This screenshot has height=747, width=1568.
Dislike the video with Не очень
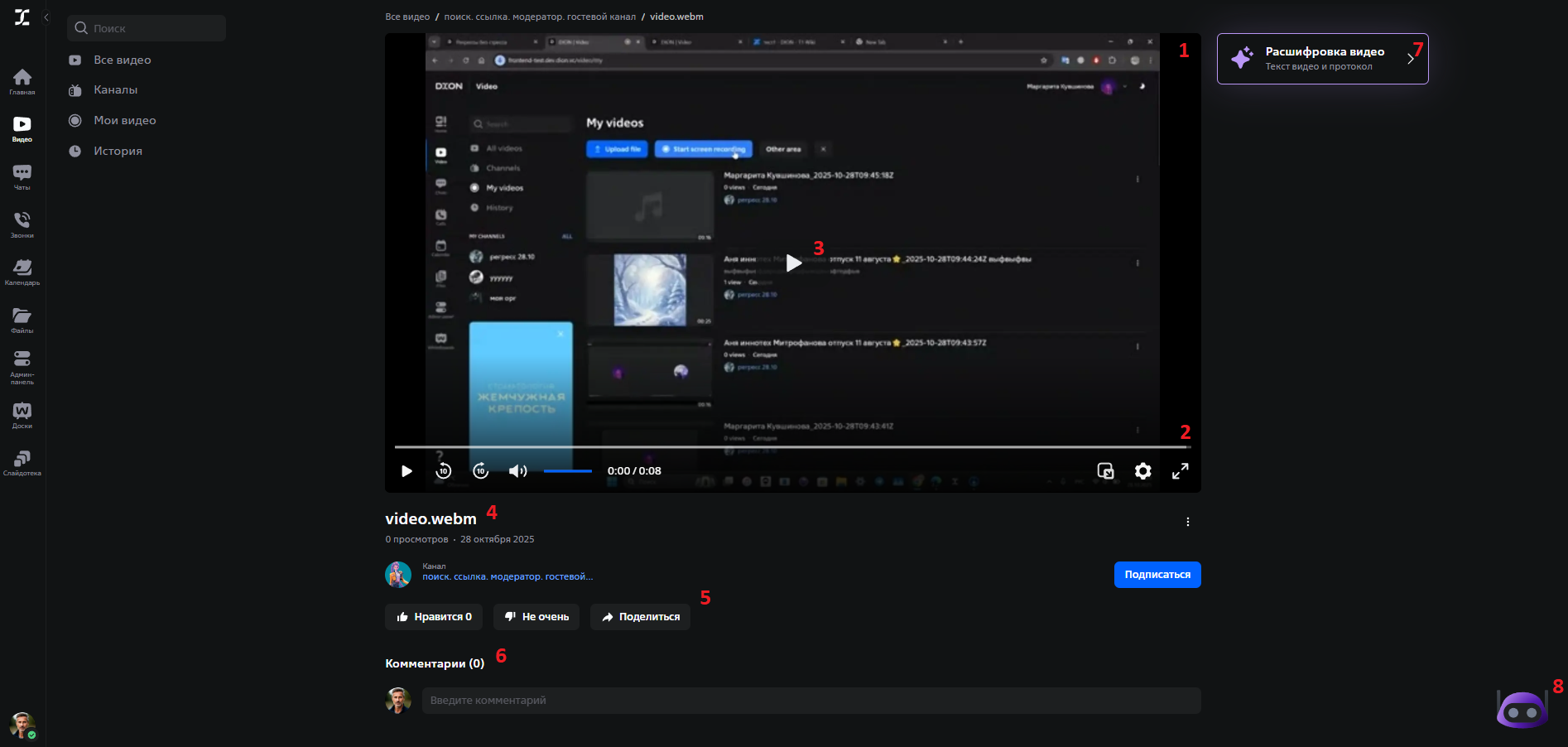(x=536, y=617)
